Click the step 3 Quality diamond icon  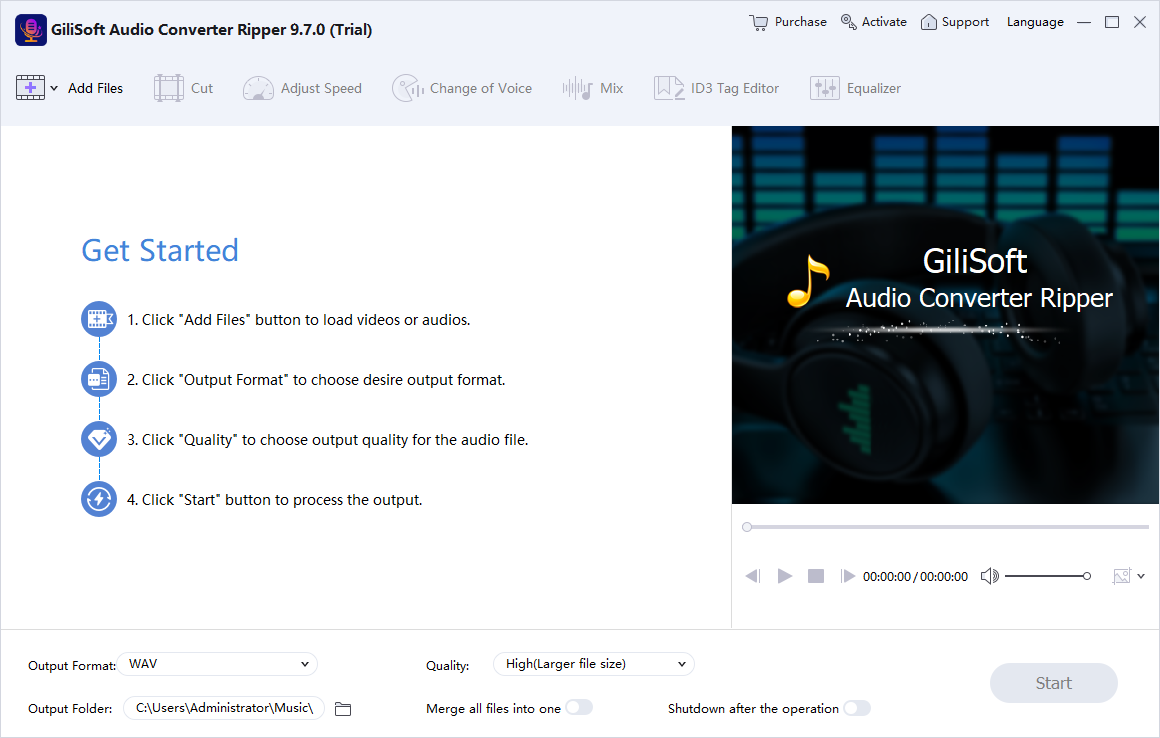click(99, 439)
